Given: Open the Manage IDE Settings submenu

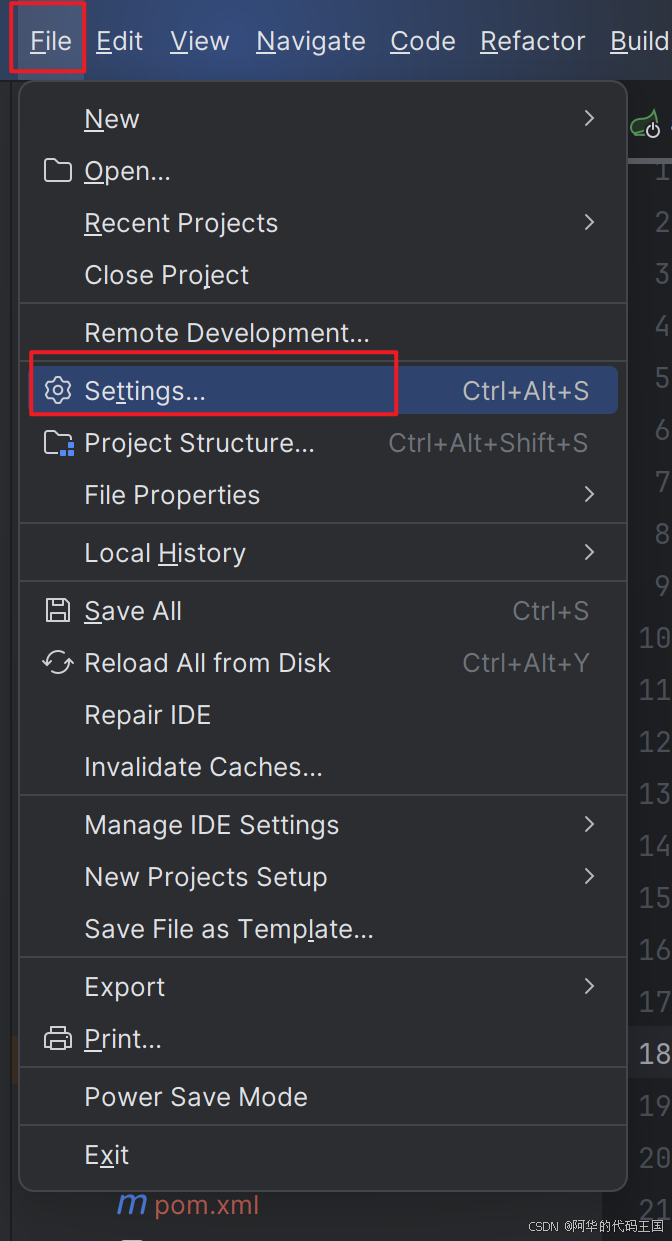Looking at the screenshot, I should [x=324, y=825].
